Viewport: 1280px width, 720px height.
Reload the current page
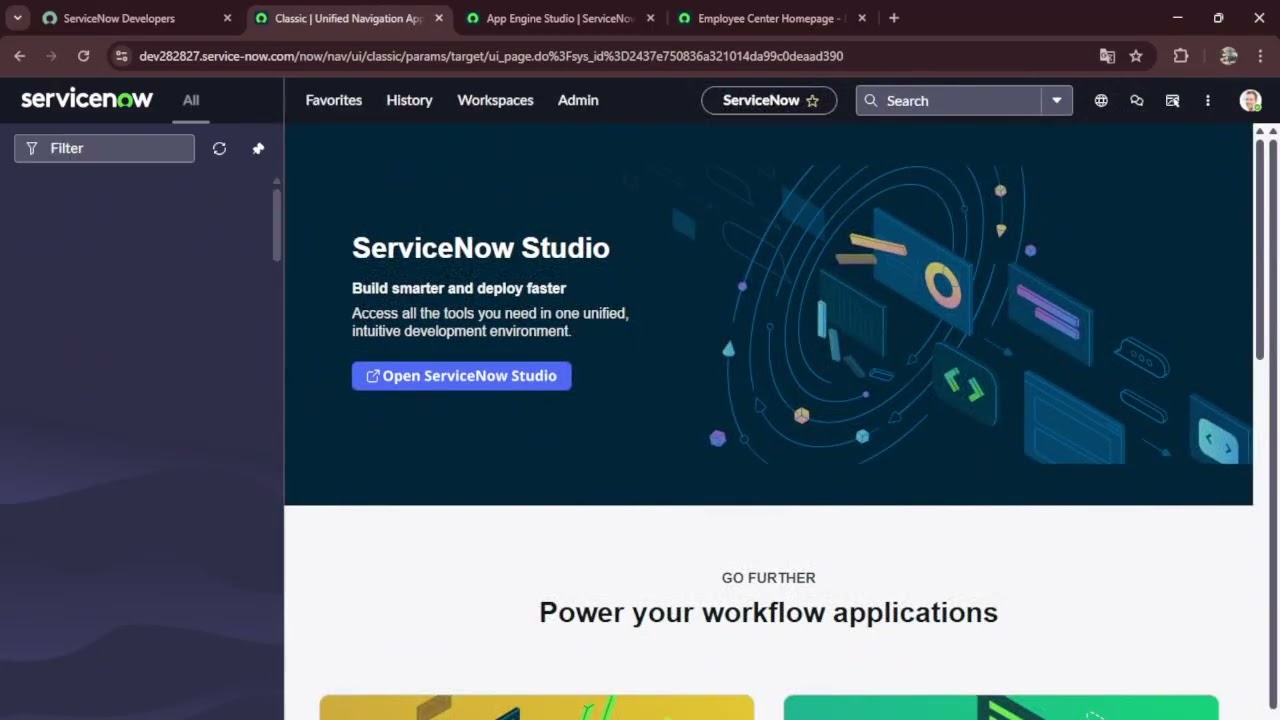(x=83, y=56)
